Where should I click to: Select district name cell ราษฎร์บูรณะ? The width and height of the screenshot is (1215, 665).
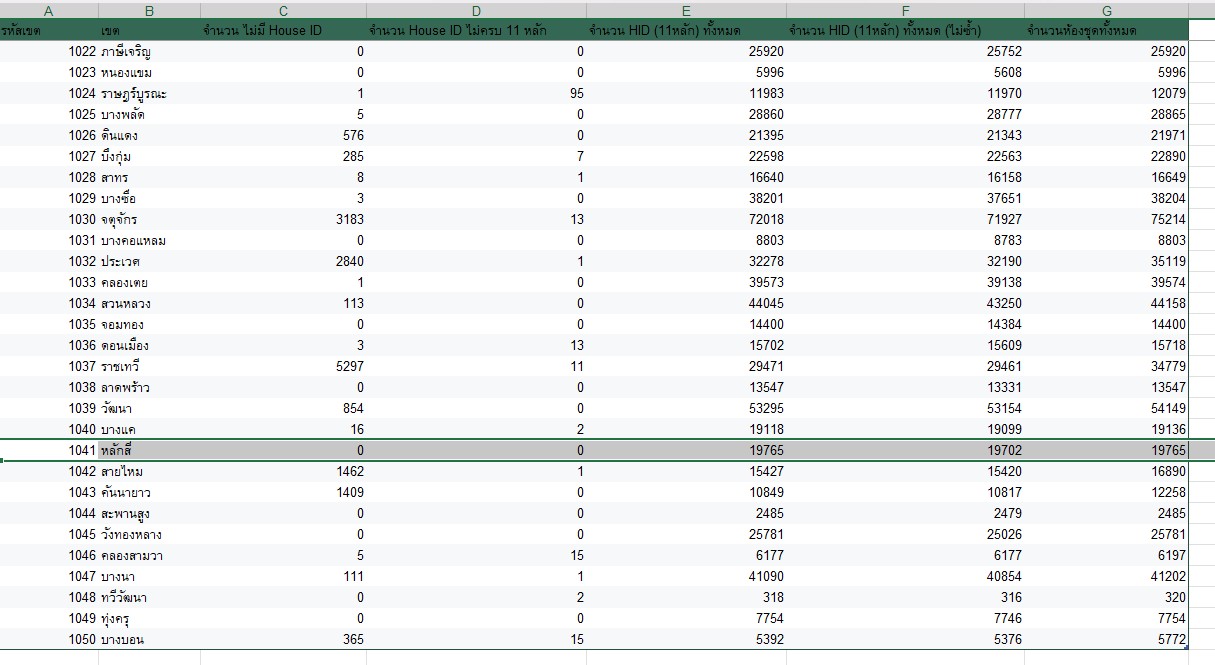[149, 93]
